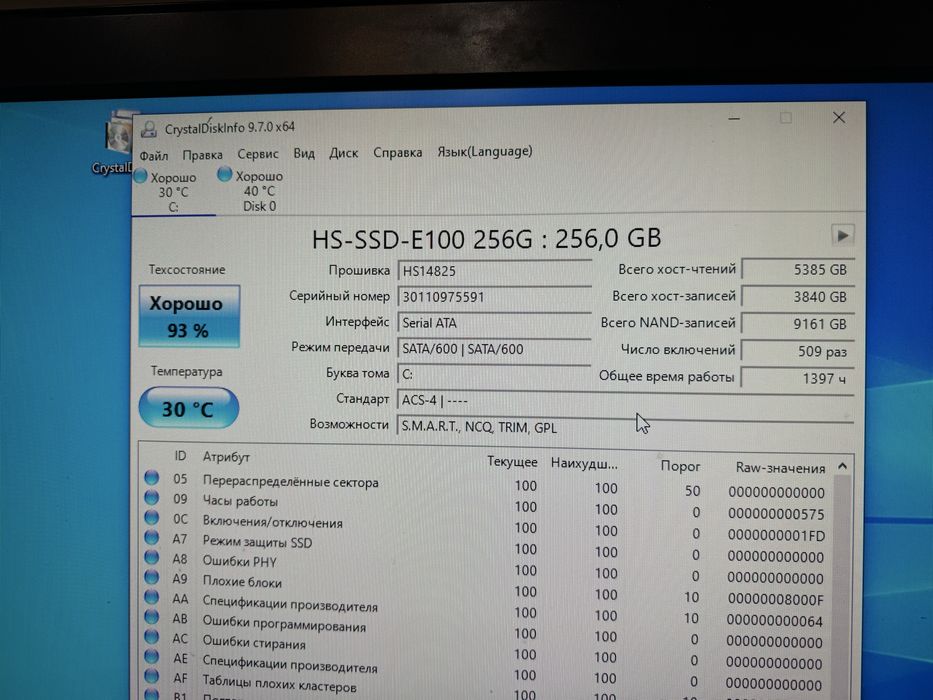The image size is (933, 700).
Task: Select row Ошибки PHY
Action: click(x=486, y=566)
